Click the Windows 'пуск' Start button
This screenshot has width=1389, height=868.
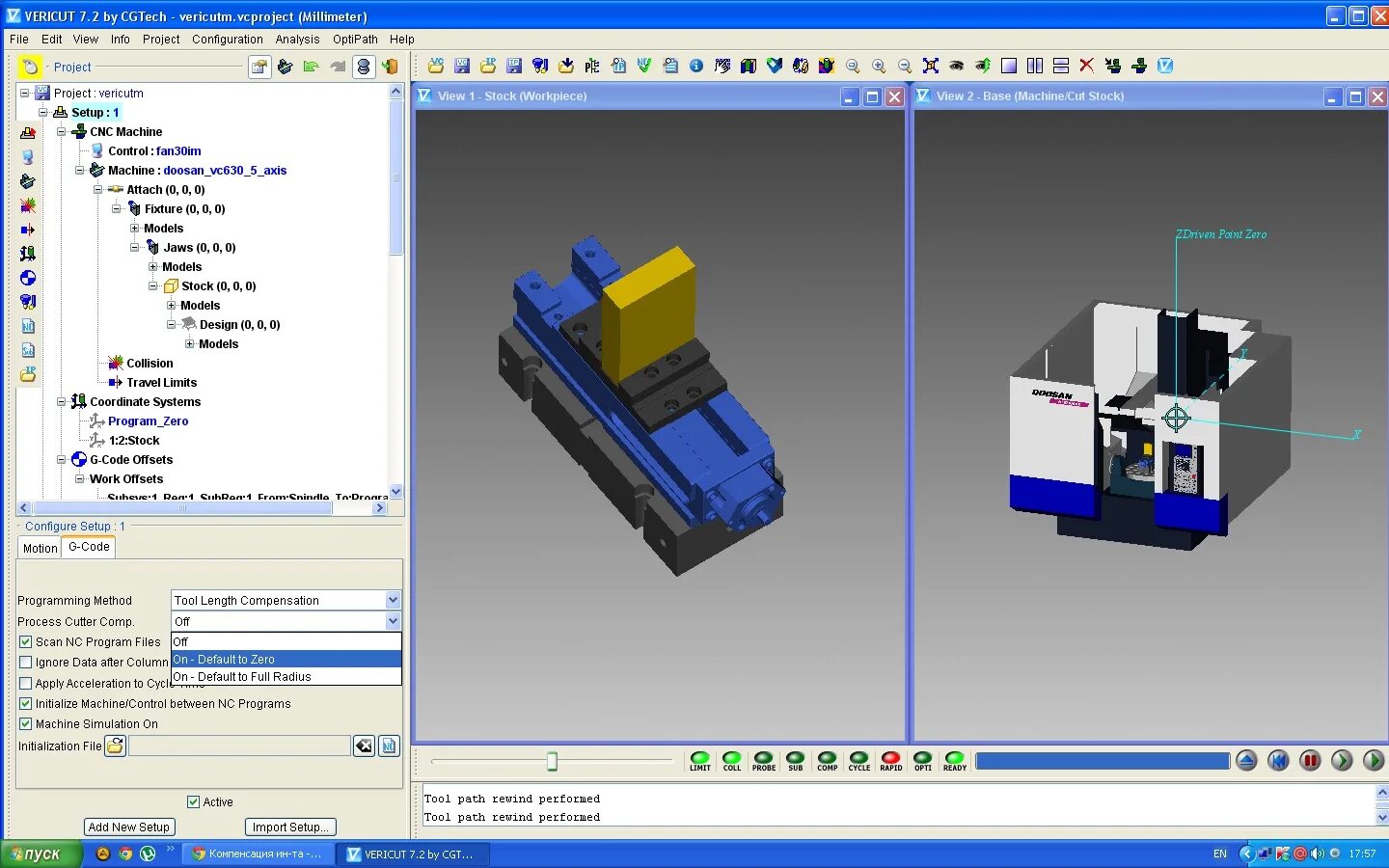tap(41, 854)
